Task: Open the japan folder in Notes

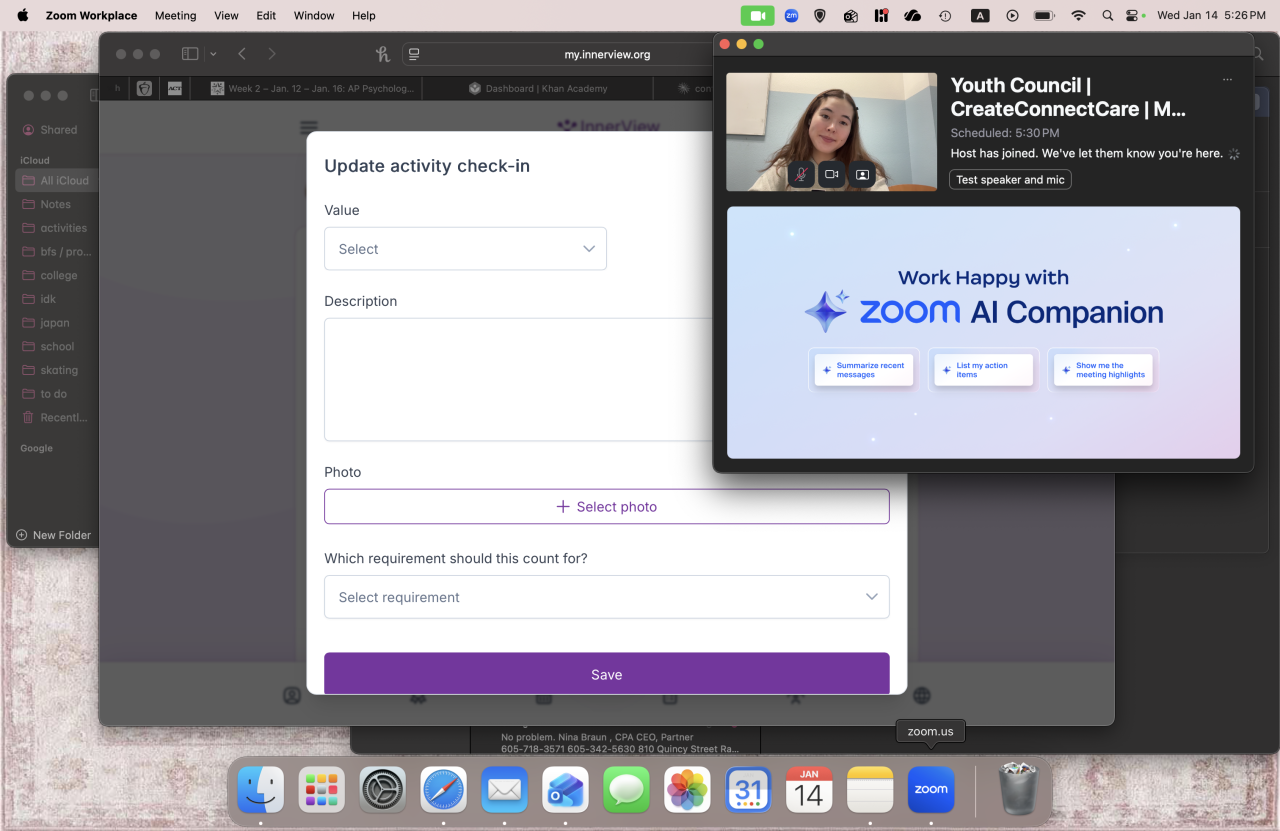Action: click(57, 323)
